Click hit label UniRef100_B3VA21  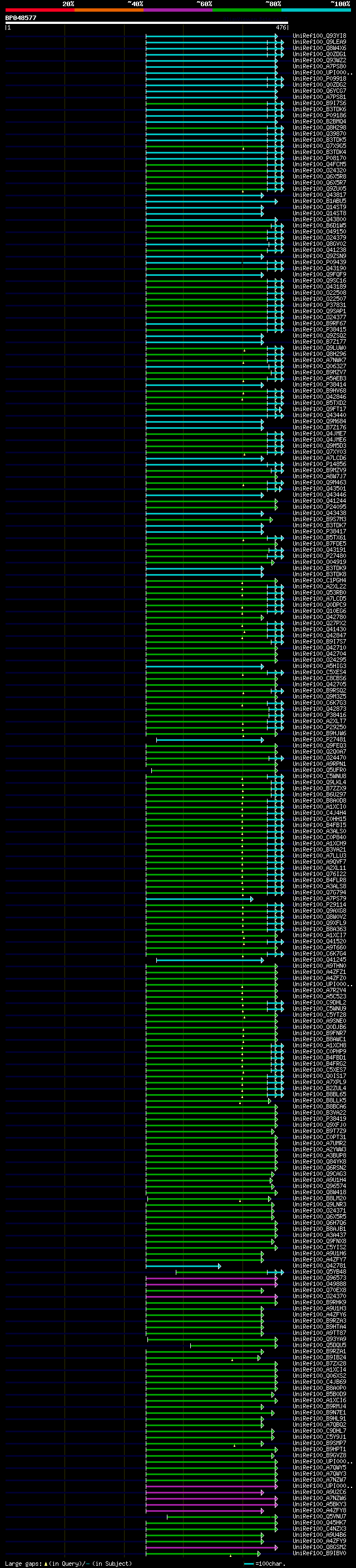(319, 850)
